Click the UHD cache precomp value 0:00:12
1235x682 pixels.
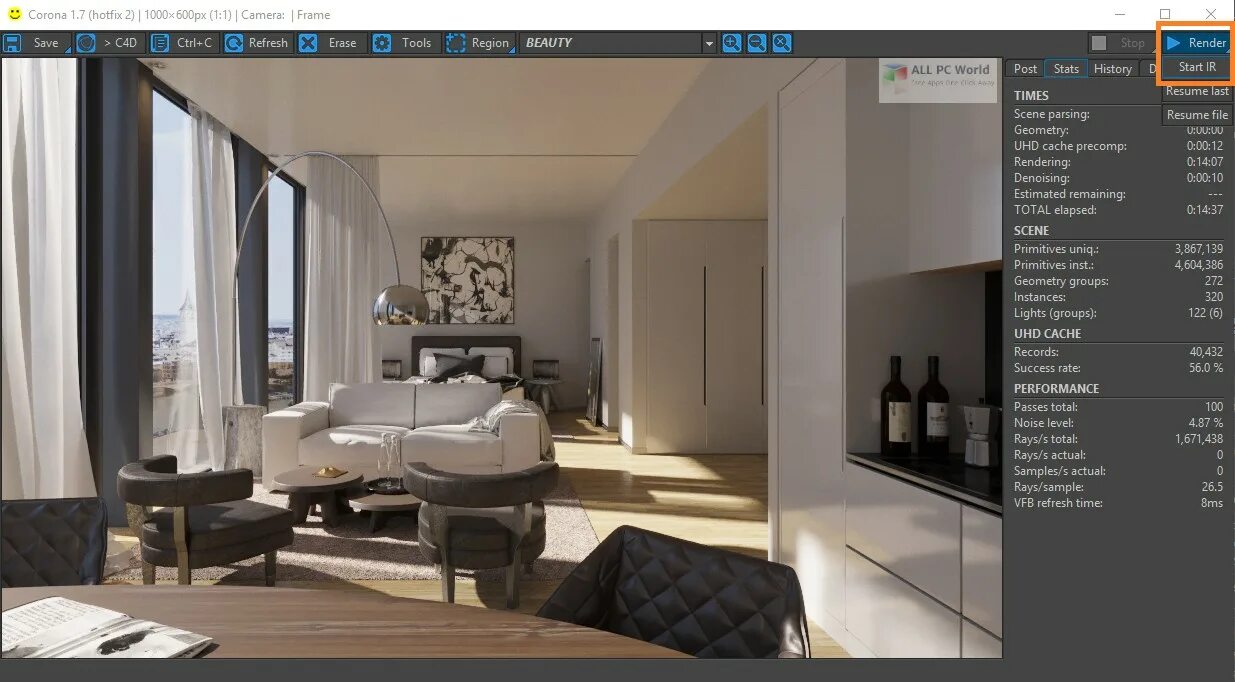pyautogui.click(x=1204, y=146)
